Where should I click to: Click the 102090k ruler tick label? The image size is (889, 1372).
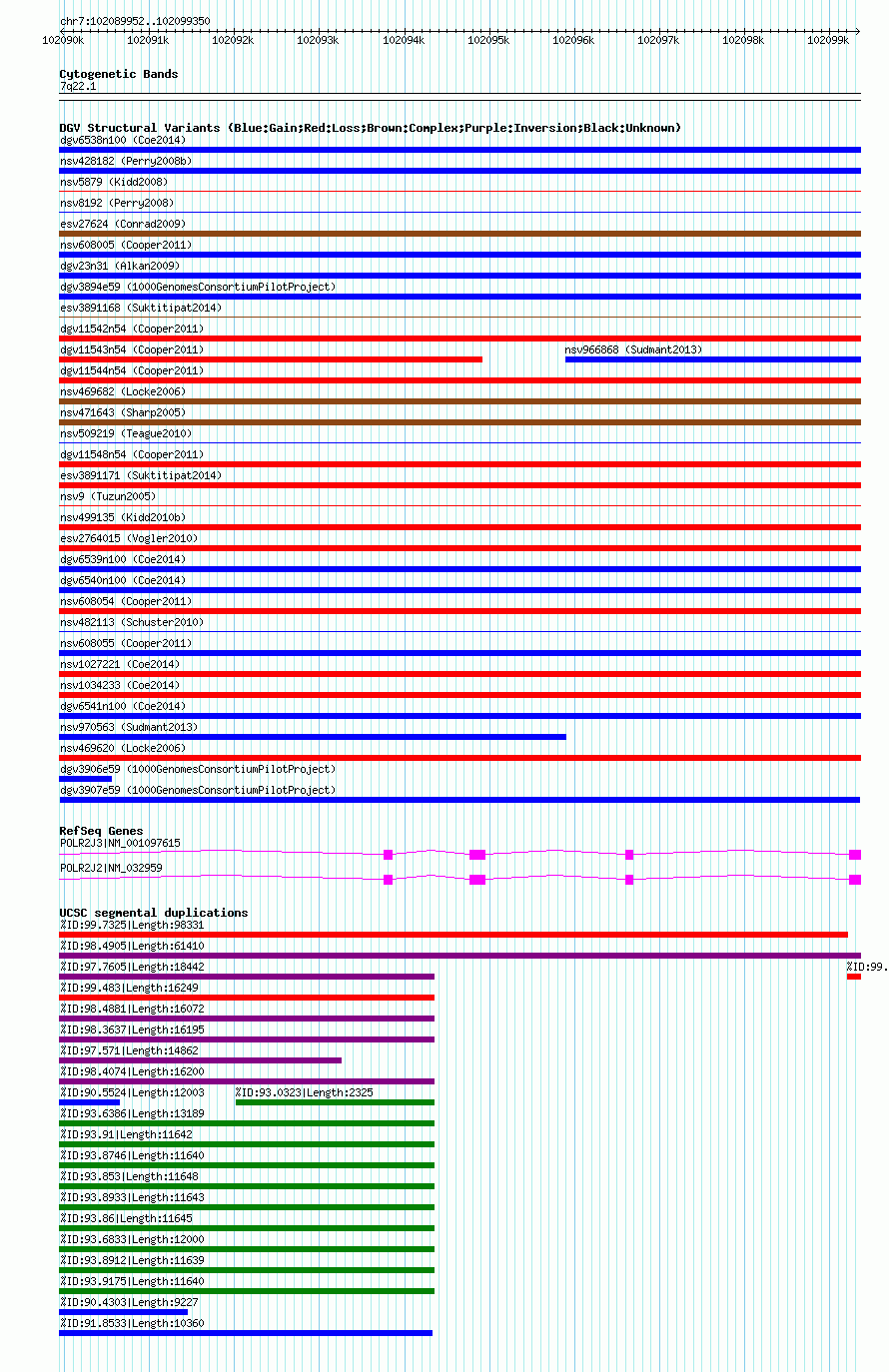tap(62, 40)
